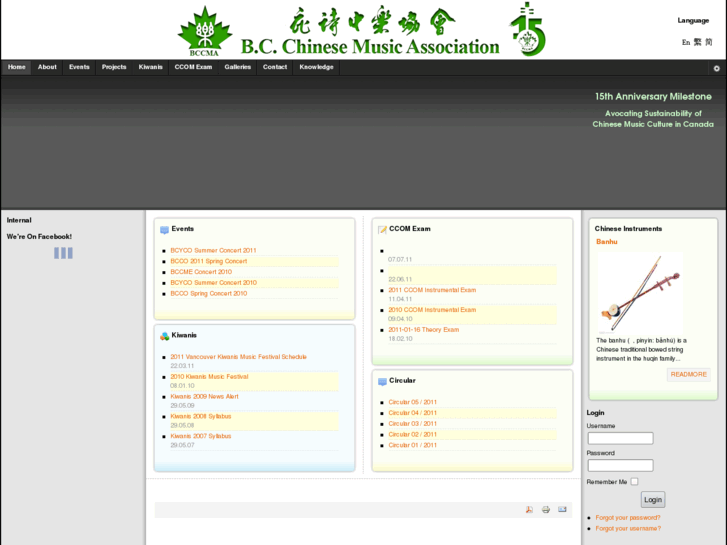Image resolution: width=727 pixels, height=545 pixels.
Task: Click the Banhu instrument picture
Action: 640,292
